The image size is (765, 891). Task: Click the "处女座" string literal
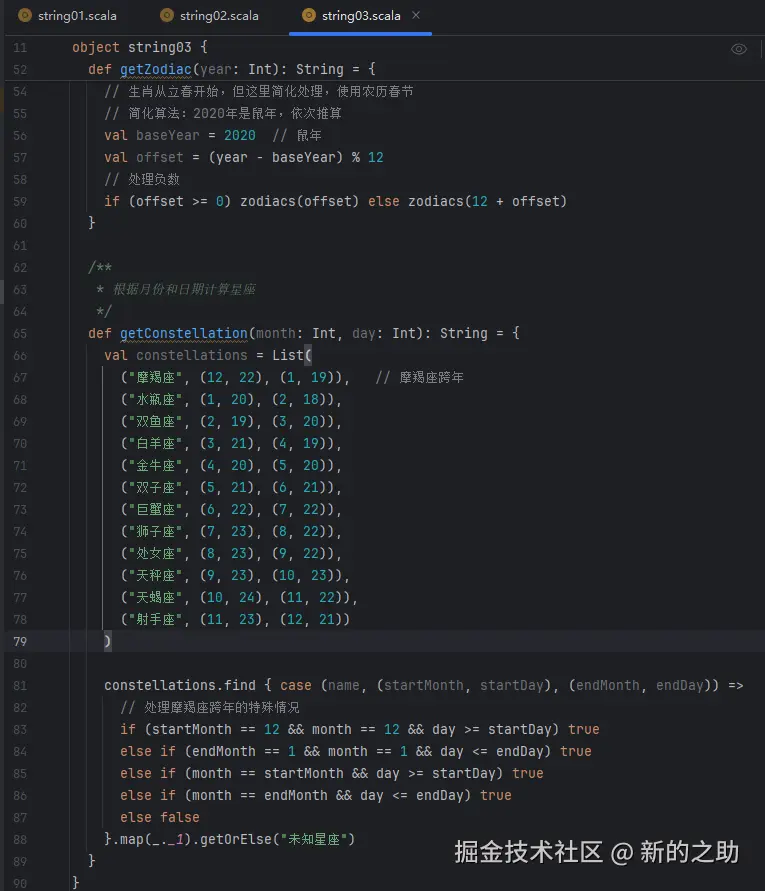(x=155, y=553)
